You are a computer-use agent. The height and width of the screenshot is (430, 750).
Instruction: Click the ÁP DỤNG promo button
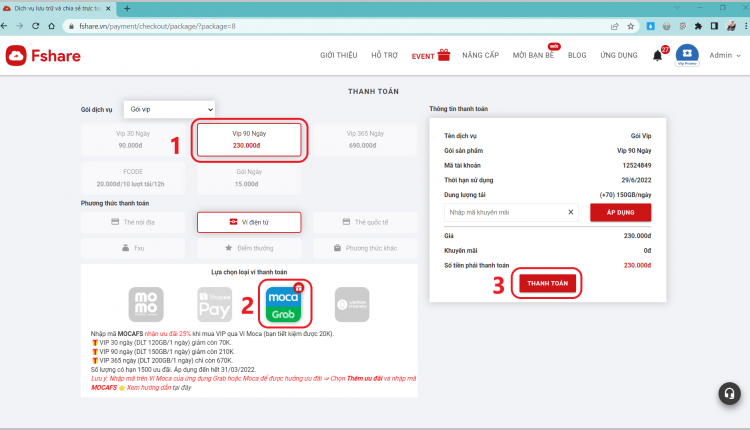[x=620, y=212]
